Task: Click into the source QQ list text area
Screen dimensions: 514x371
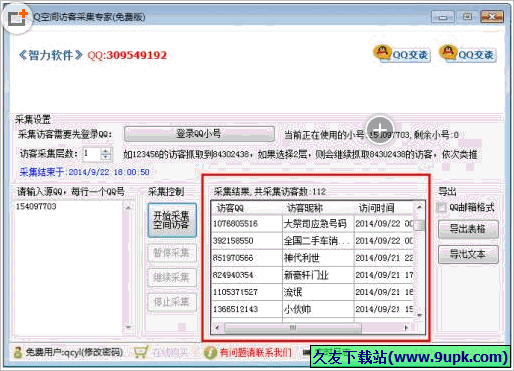Action: 69,267
